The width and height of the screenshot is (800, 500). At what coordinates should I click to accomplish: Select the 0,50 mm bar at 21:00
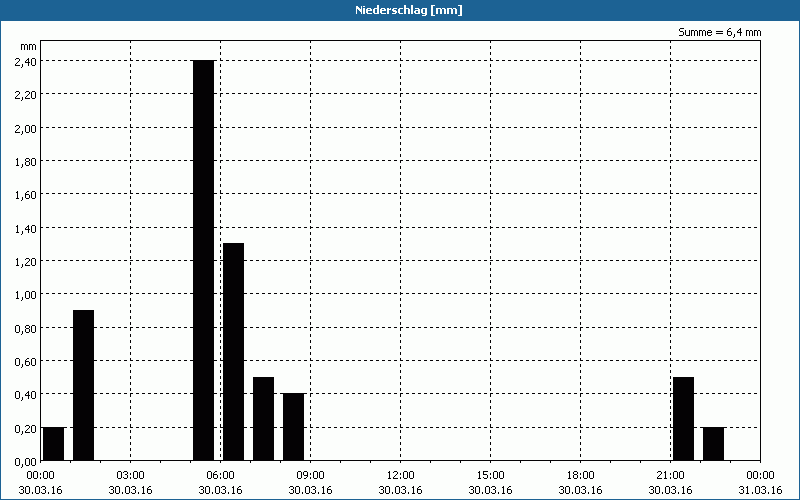coord(684,419)
